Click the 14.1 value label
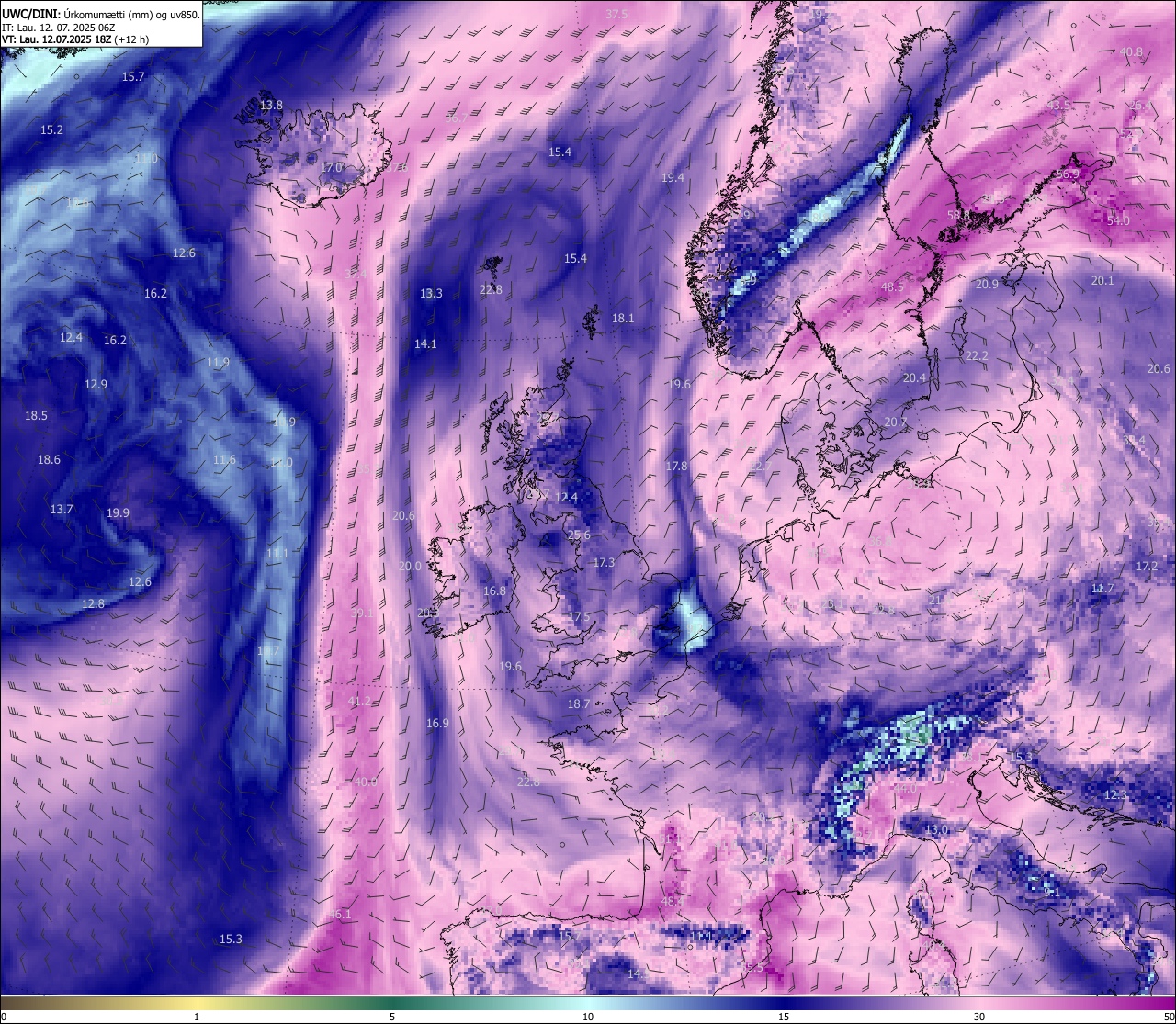 [425, 344]
